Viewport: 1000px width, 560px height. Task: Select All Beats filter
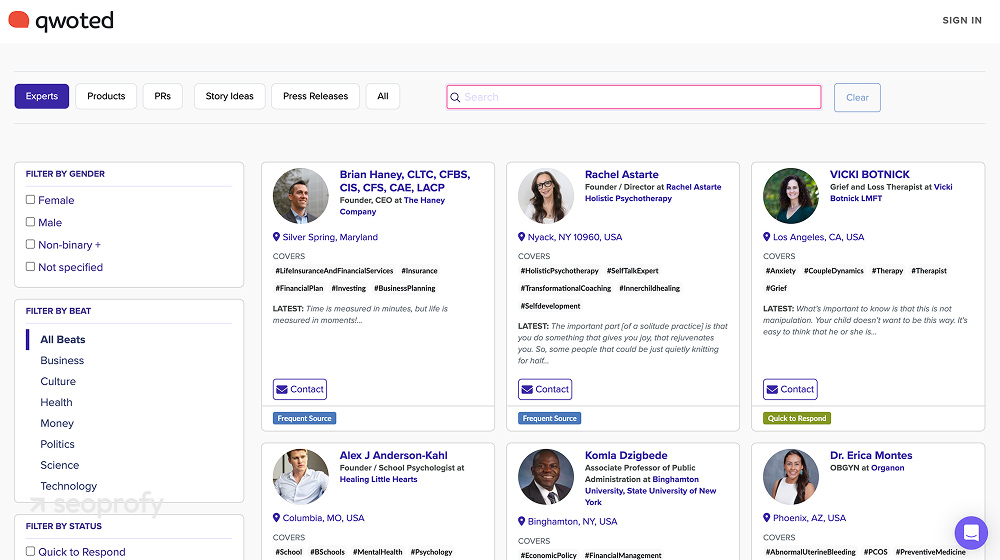pos(62,339)
